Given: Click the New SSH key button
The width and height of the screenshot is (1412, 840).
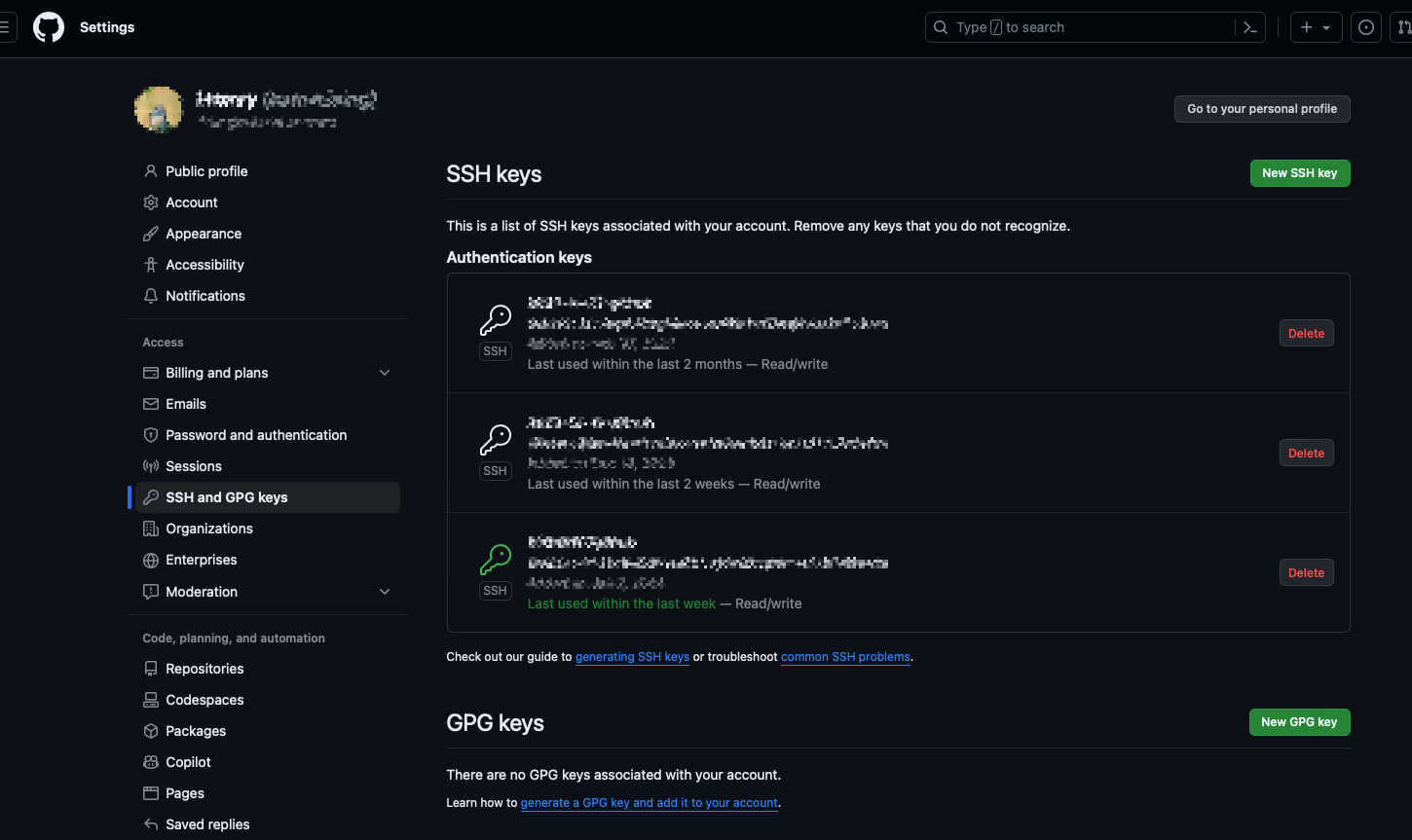Looking at the screenshot, I should click(1299, 173).
